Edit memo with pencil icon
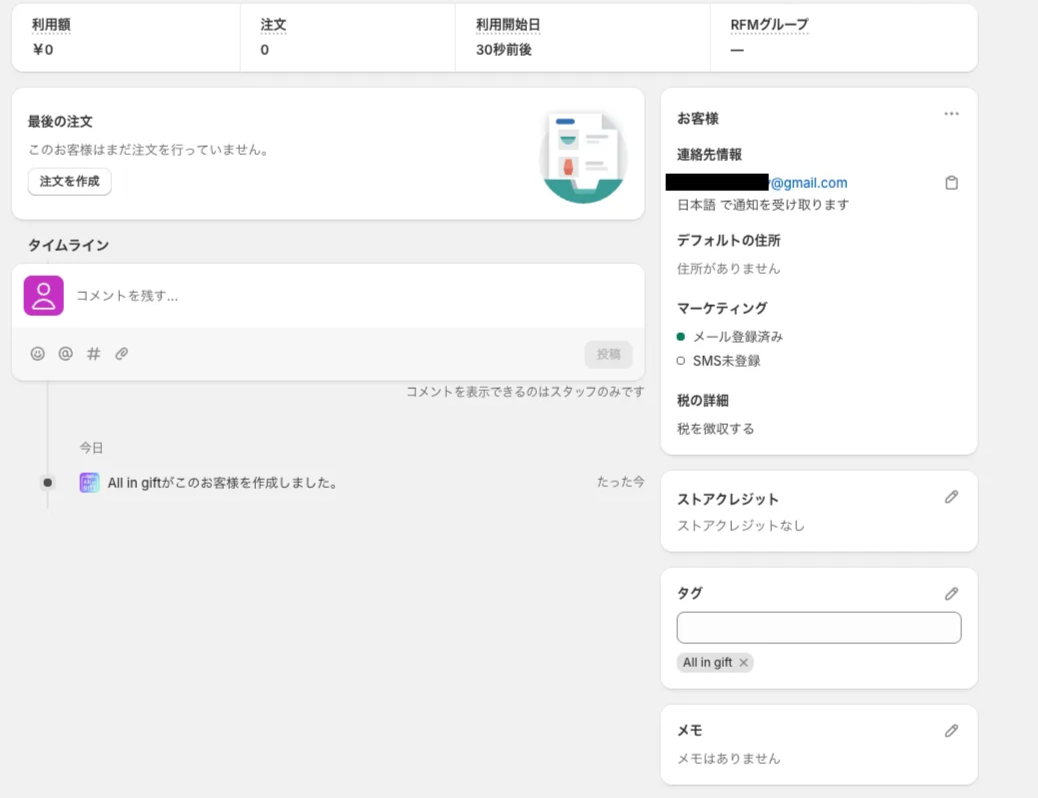Screen dimensions: 1038x798 [951, 730]
